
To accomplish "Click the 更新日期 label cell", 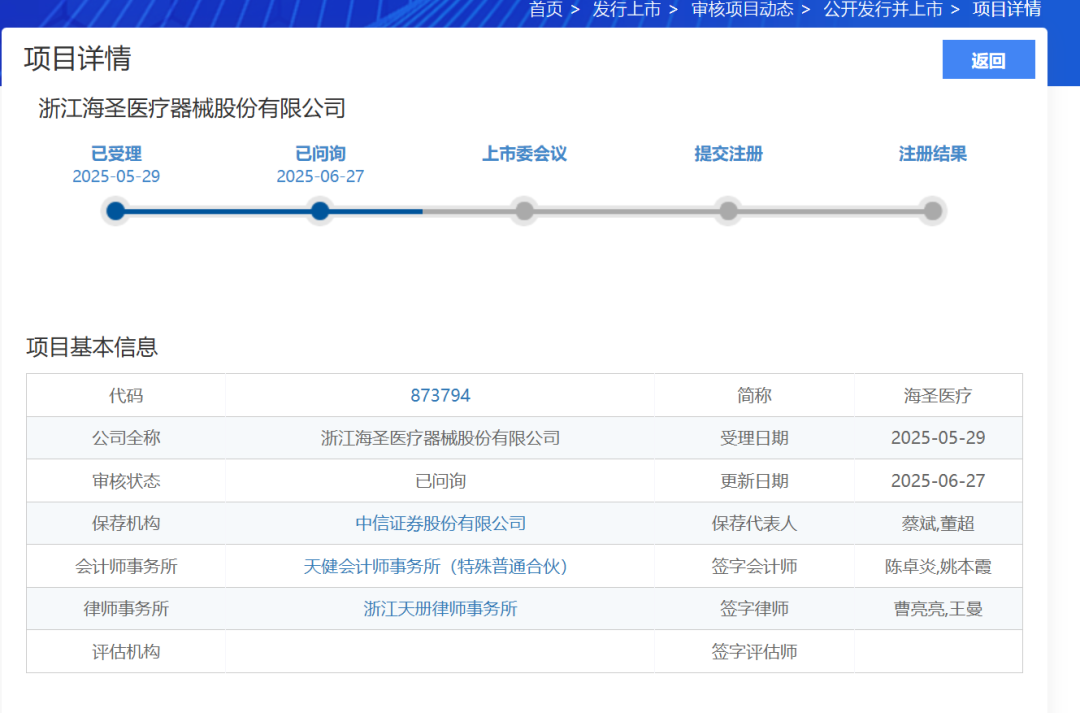I will (x=754, y=481).
